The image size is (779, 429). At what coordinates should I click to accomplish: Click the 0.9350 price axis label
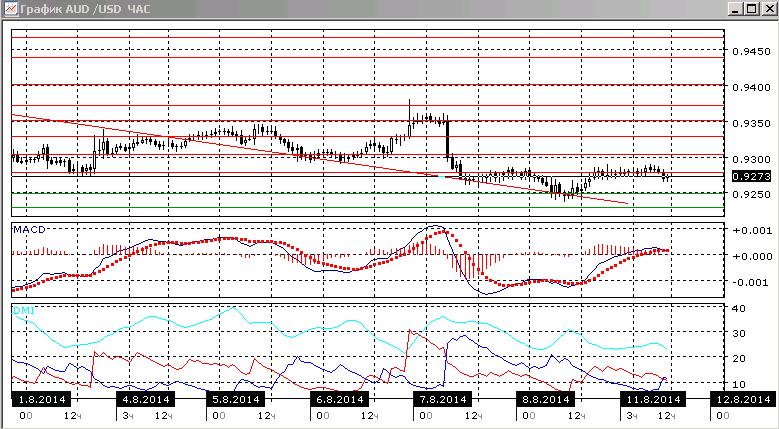tap(751, 123)
